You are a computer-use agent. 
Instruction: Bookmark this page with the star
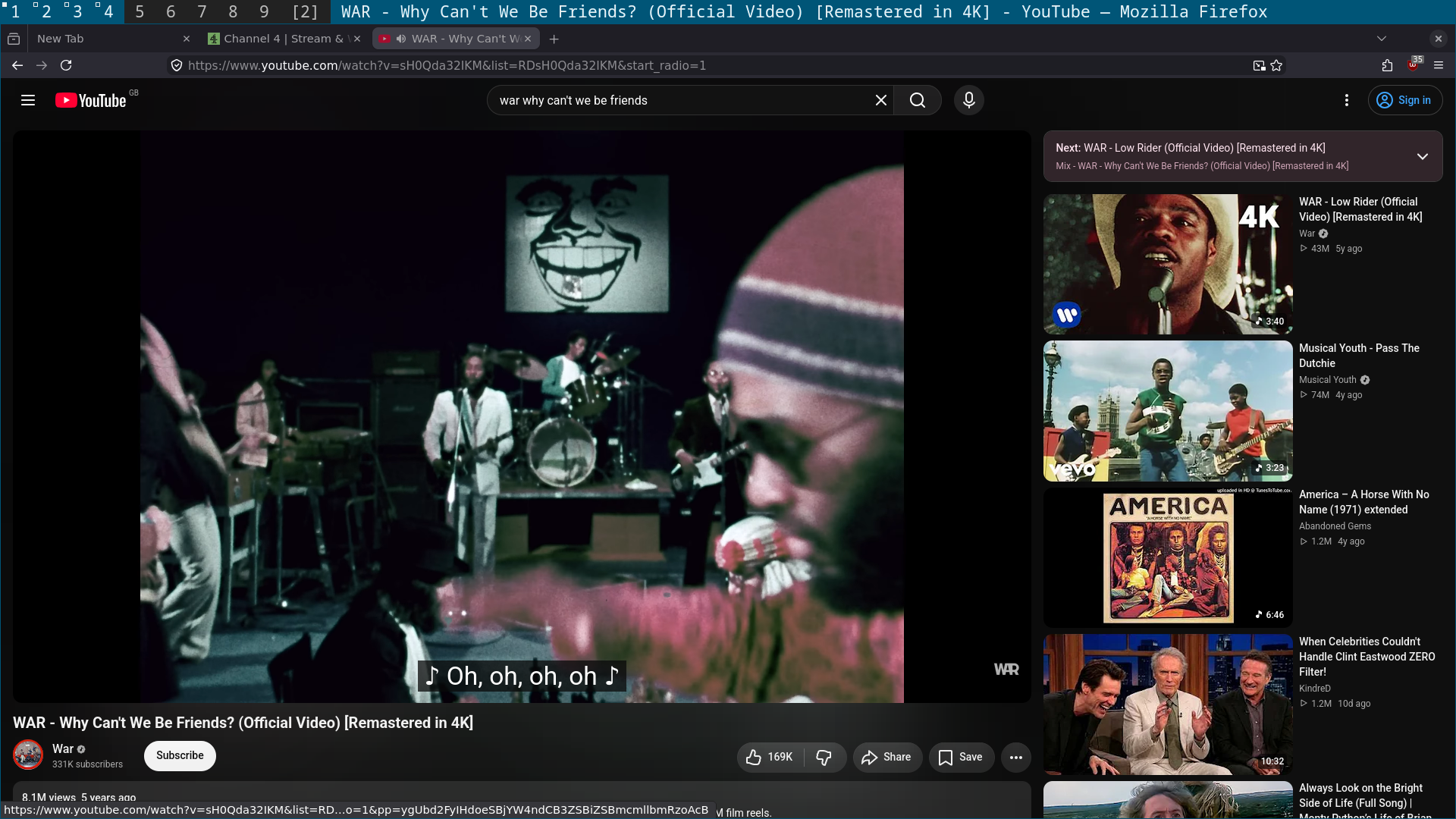1277,65
